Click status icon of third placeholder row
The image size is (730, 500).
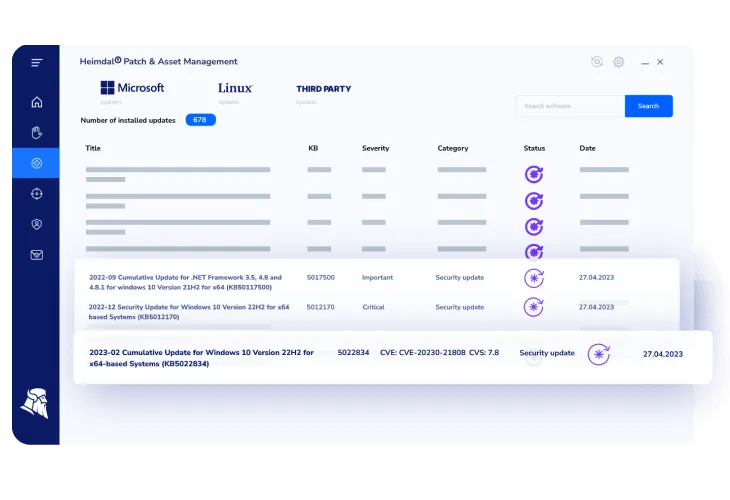point(534,227)
